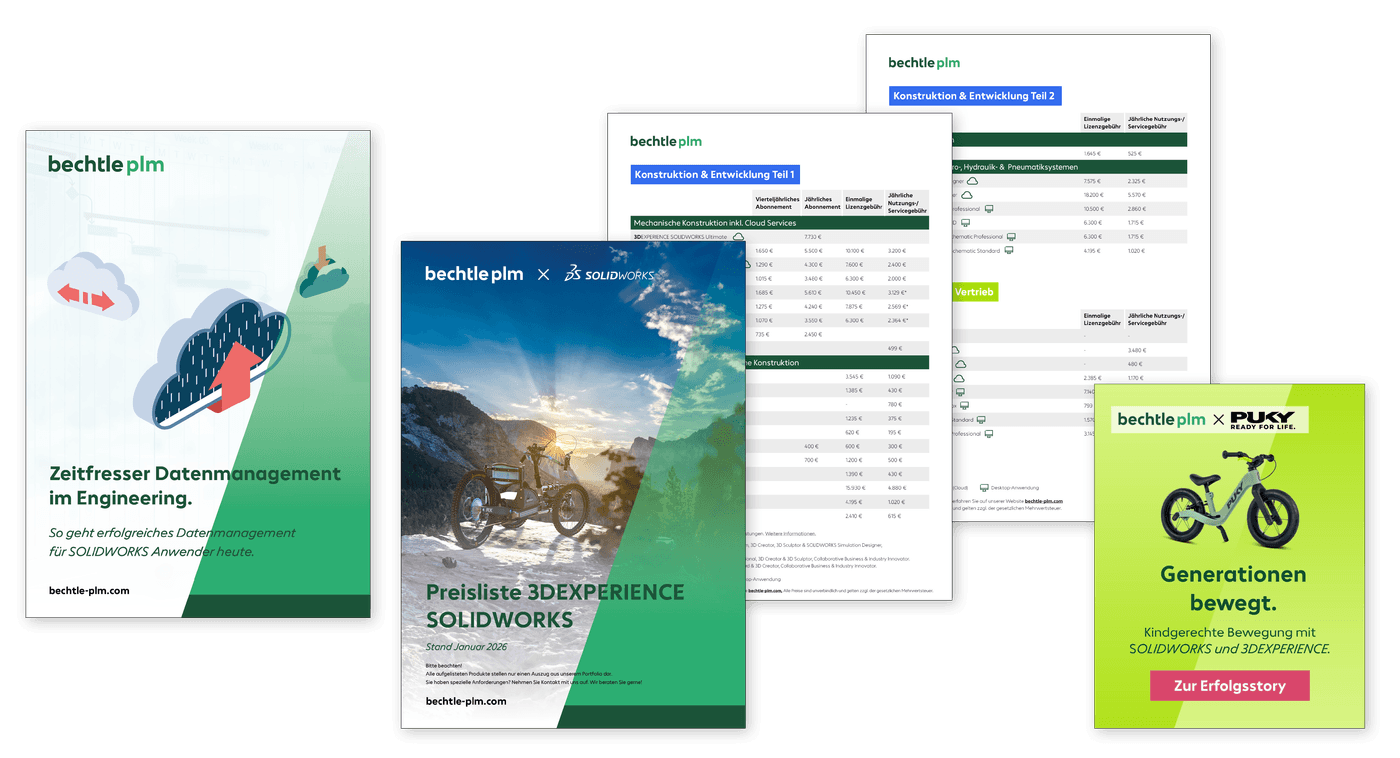Click the cloud icon beside 3DEXPERIENCE SOLIDWORKS Ultimate

[x=739, y=237]
